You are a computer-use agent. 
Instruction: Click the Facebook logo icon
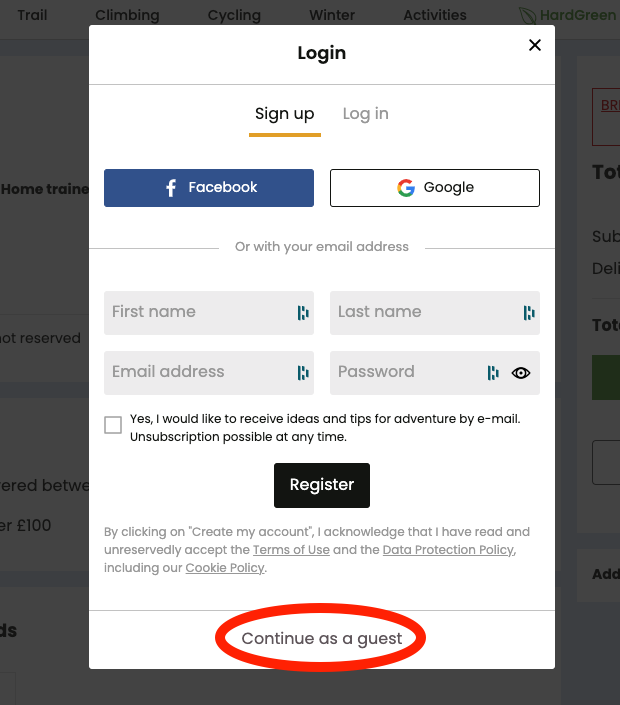[x=171, y=188]
